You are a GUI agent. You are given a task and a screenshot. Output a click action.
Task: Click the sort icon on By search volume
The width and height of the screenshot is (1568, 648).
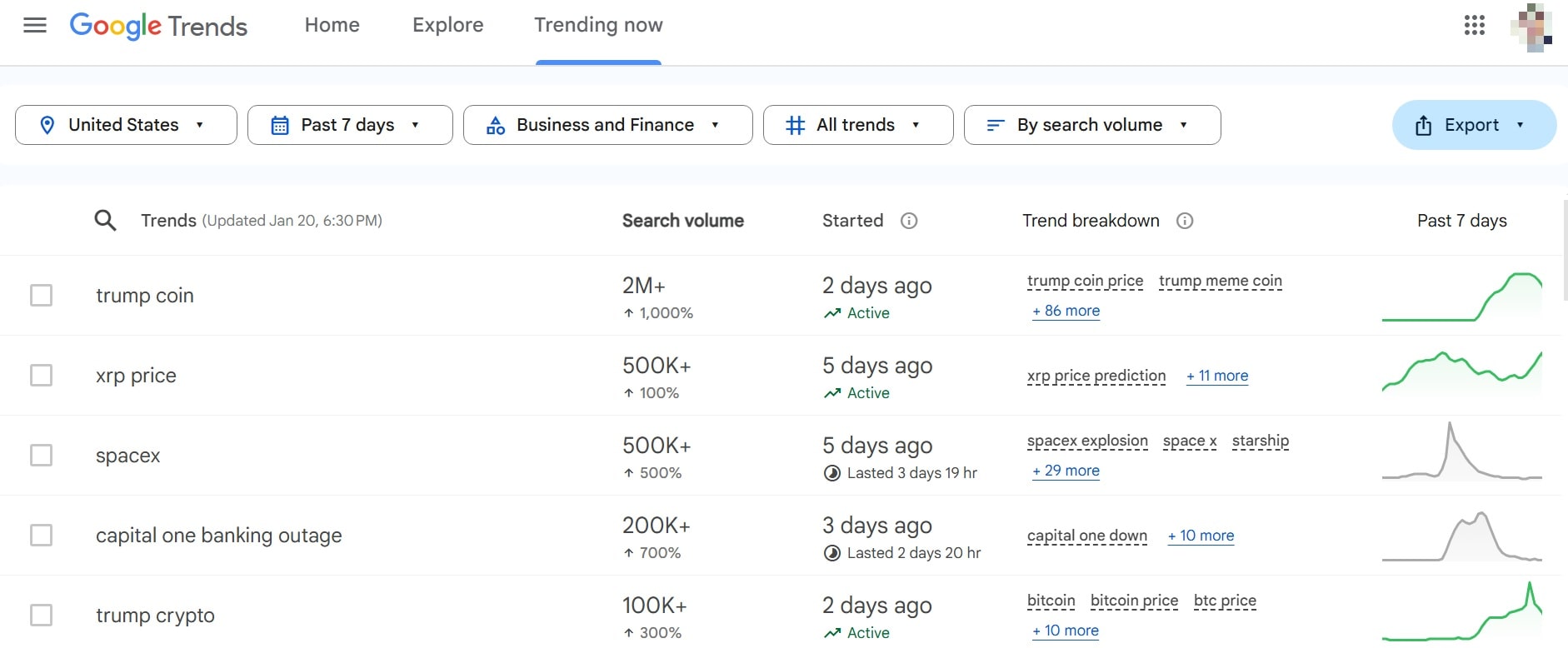[995, 125]
